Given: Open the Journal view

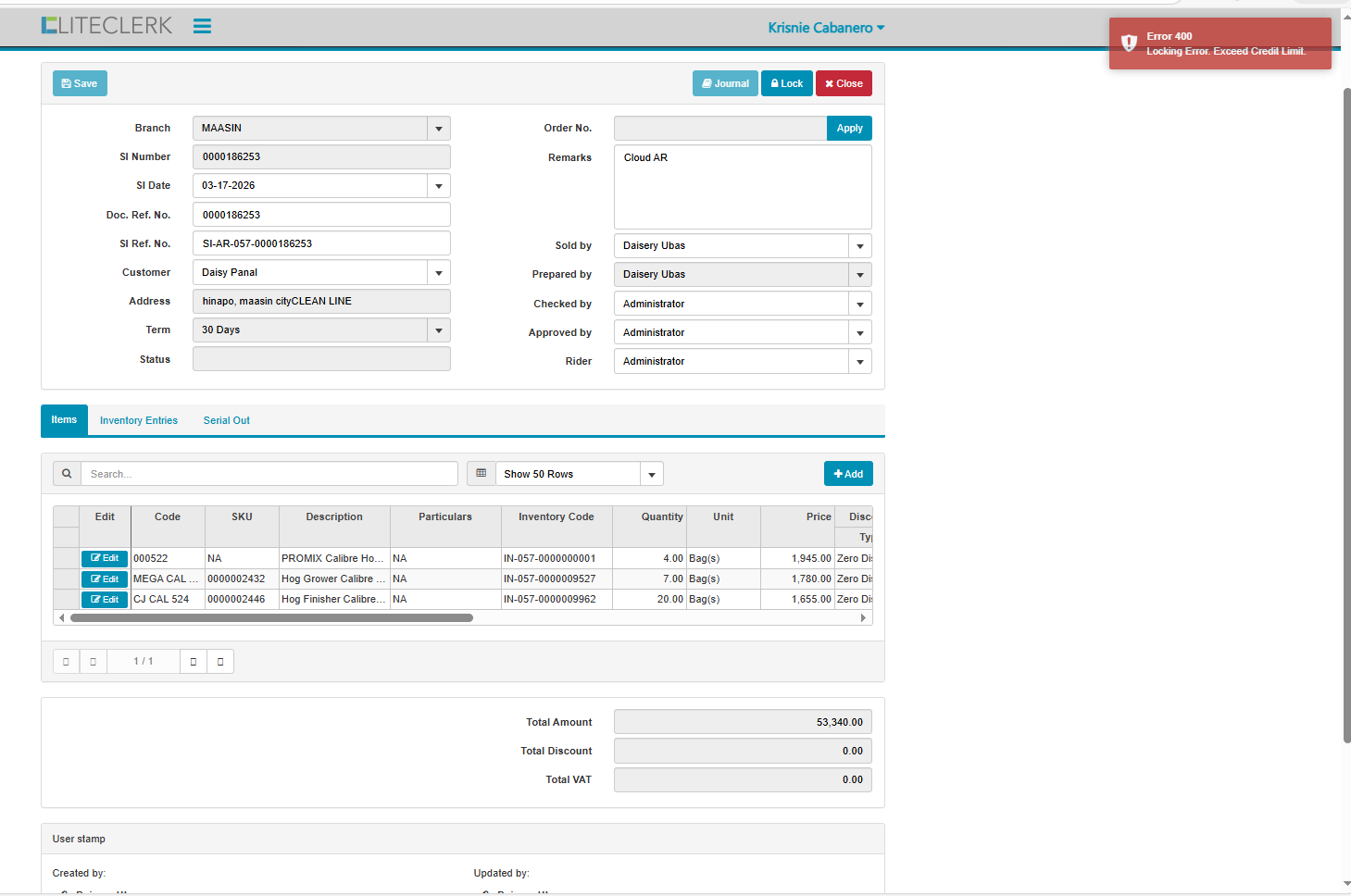Looking at the screenshot, I should pos(725,83).
